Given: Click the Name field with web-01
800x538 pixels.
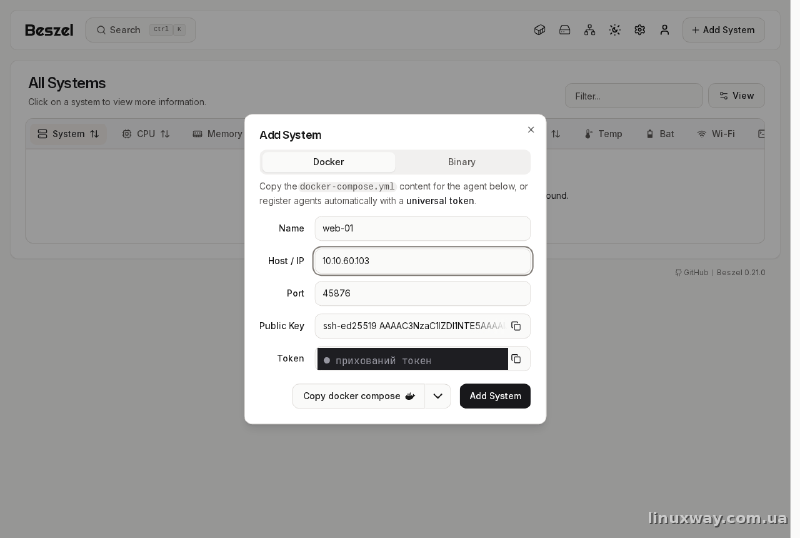Looking at the screenshot, I should (x=422, y=228).
